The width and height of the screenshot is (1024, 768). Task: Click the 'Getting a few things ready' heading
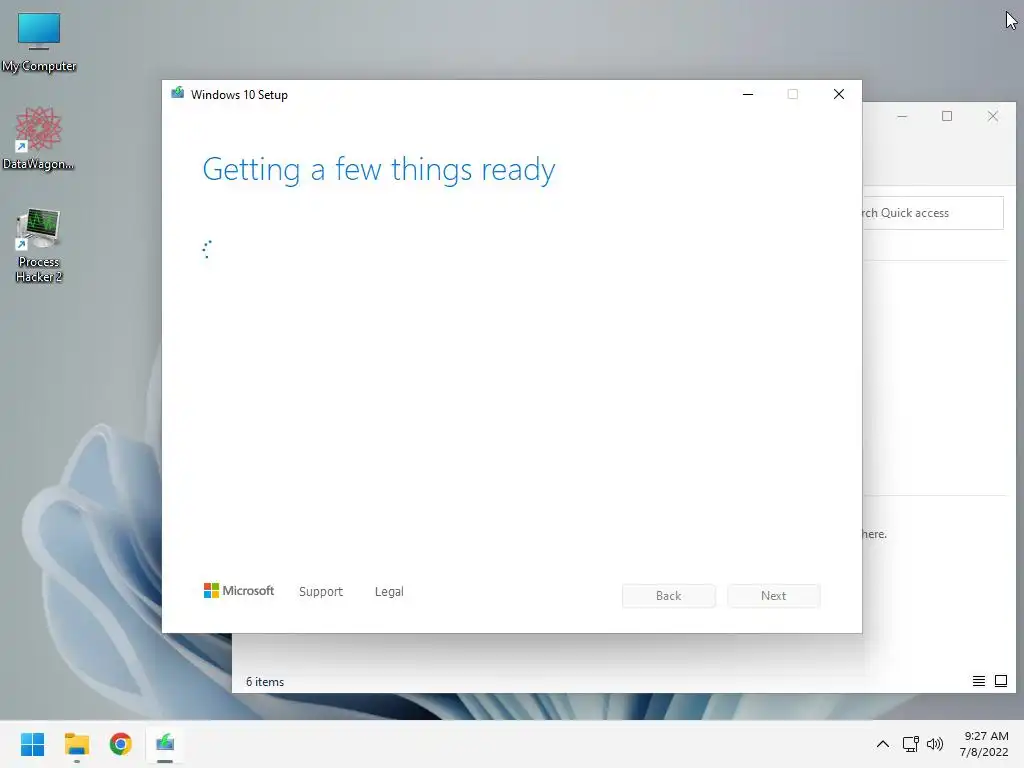tap(379, 170)
